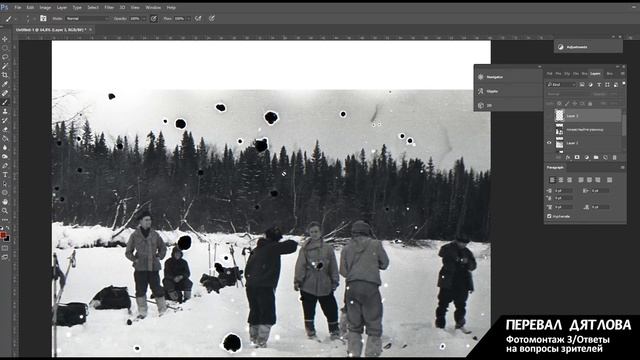This screenshot has width=640, height=360.
Task: Center text in Paragraph panel
Action: coord(561,180)
